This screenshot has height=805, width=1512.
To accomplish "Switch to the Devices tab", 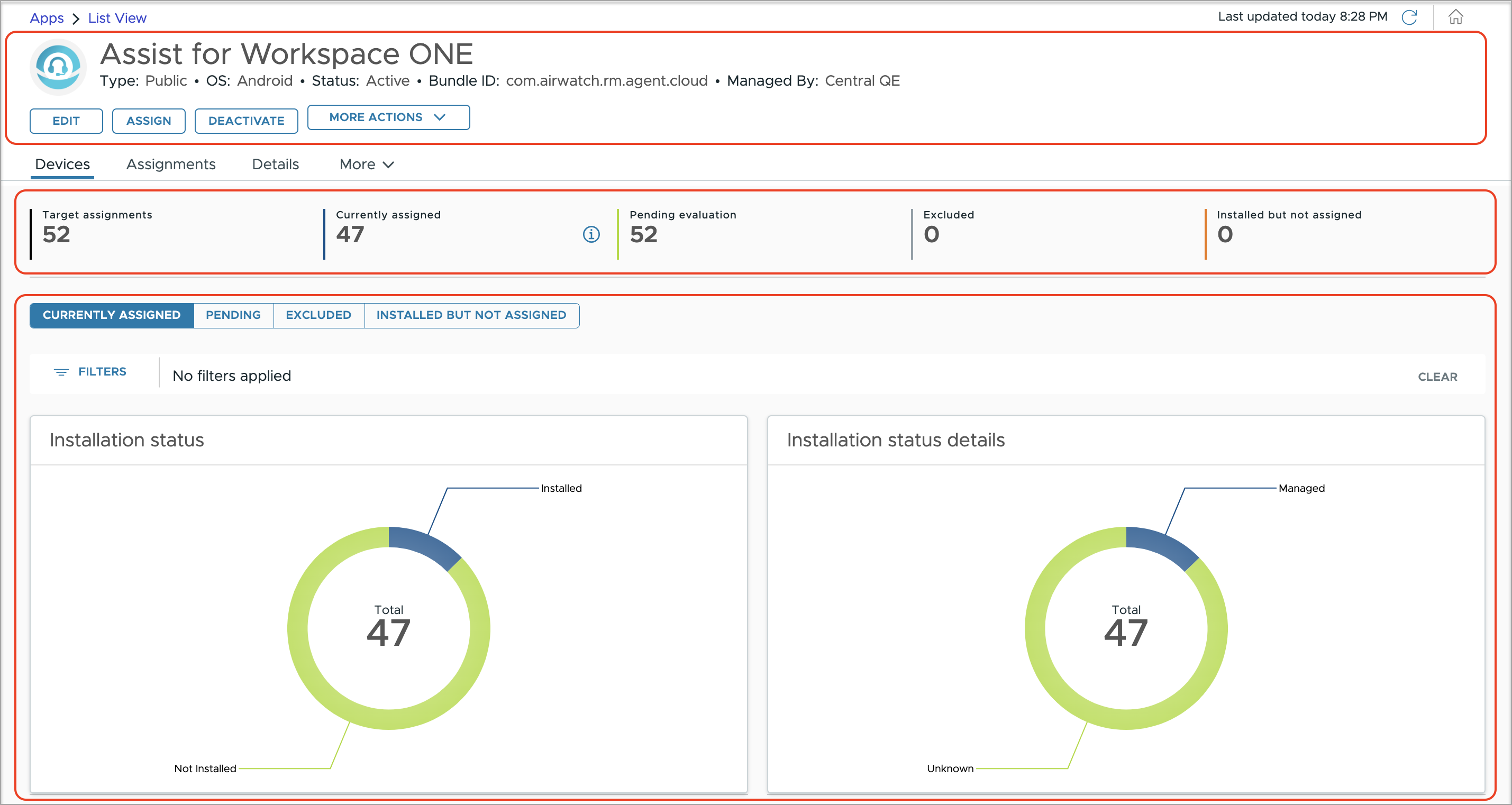I will point(63,164).
